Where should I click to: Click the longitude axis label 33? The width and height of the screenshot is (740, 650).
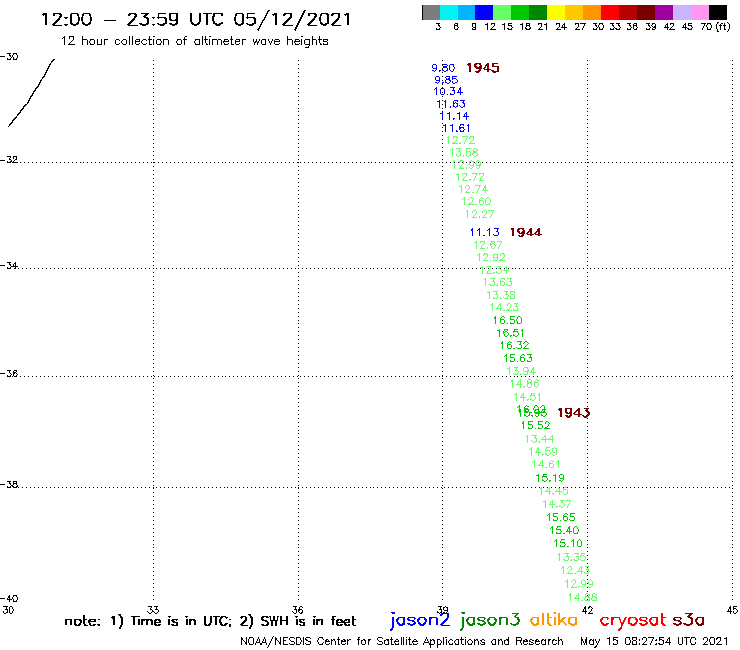tap(153, 610)
